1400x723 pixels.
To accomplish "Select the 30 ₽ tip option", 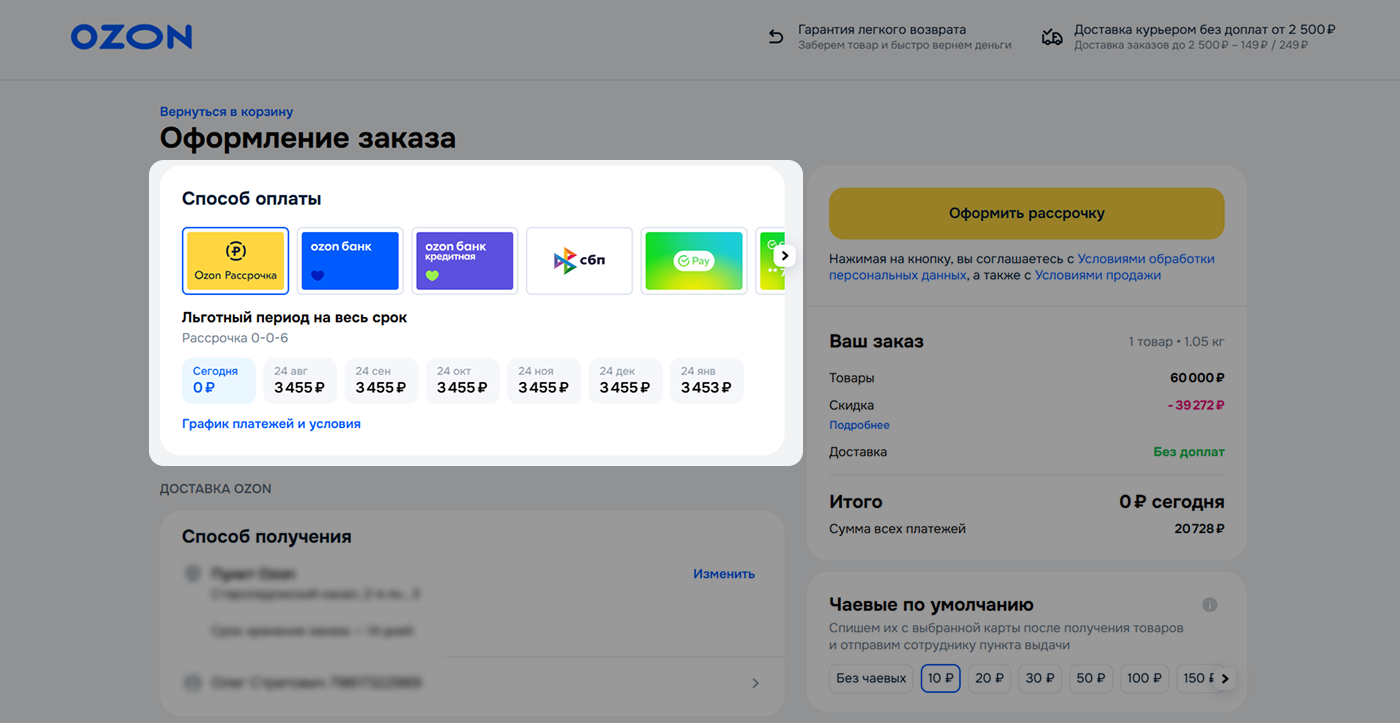I will click(1041, 678).
